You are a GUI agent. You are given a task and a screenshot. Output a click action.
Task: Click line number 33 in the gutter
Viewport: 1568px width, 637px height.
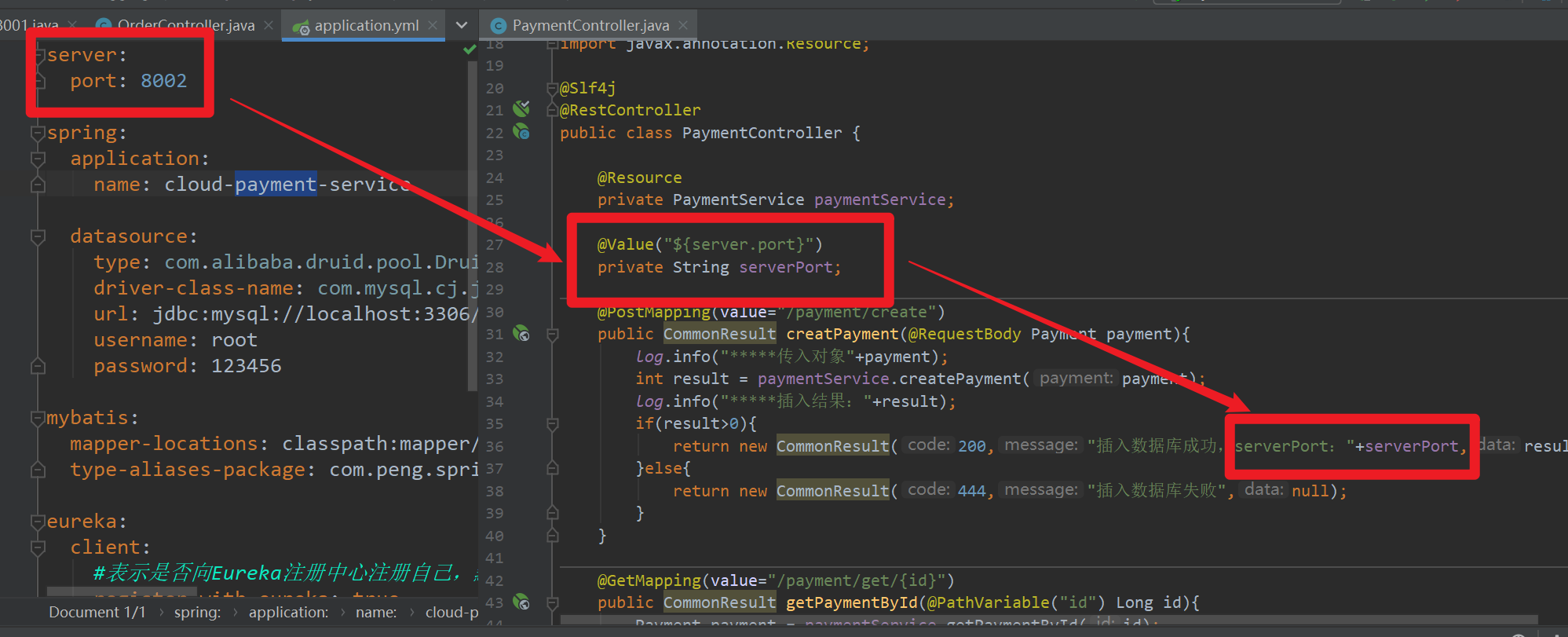pyautogui.click(x=494, y=379)
